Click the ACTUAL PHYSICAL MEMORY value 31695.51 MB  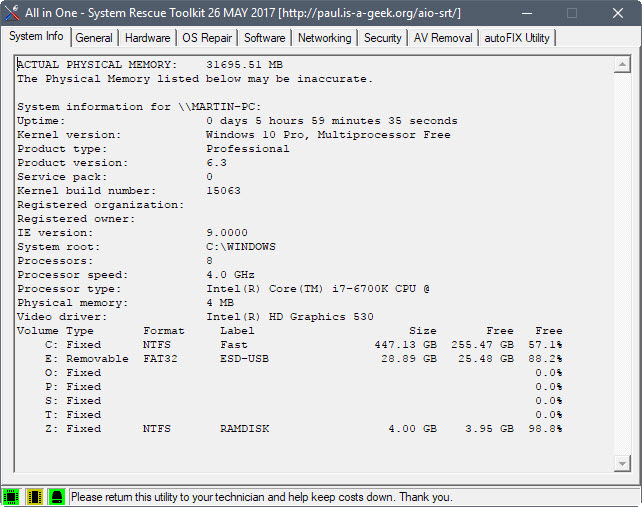(x=244, y=65)
